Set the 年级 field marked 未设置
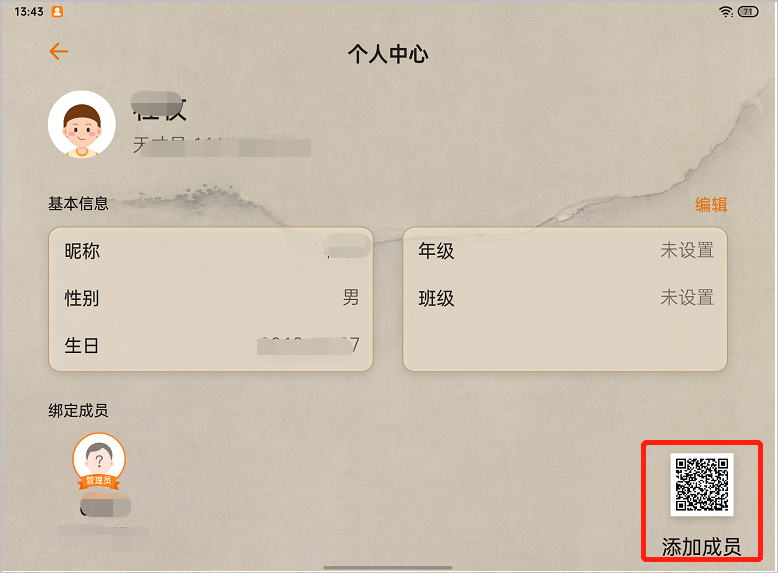 (x=565, y=251)
